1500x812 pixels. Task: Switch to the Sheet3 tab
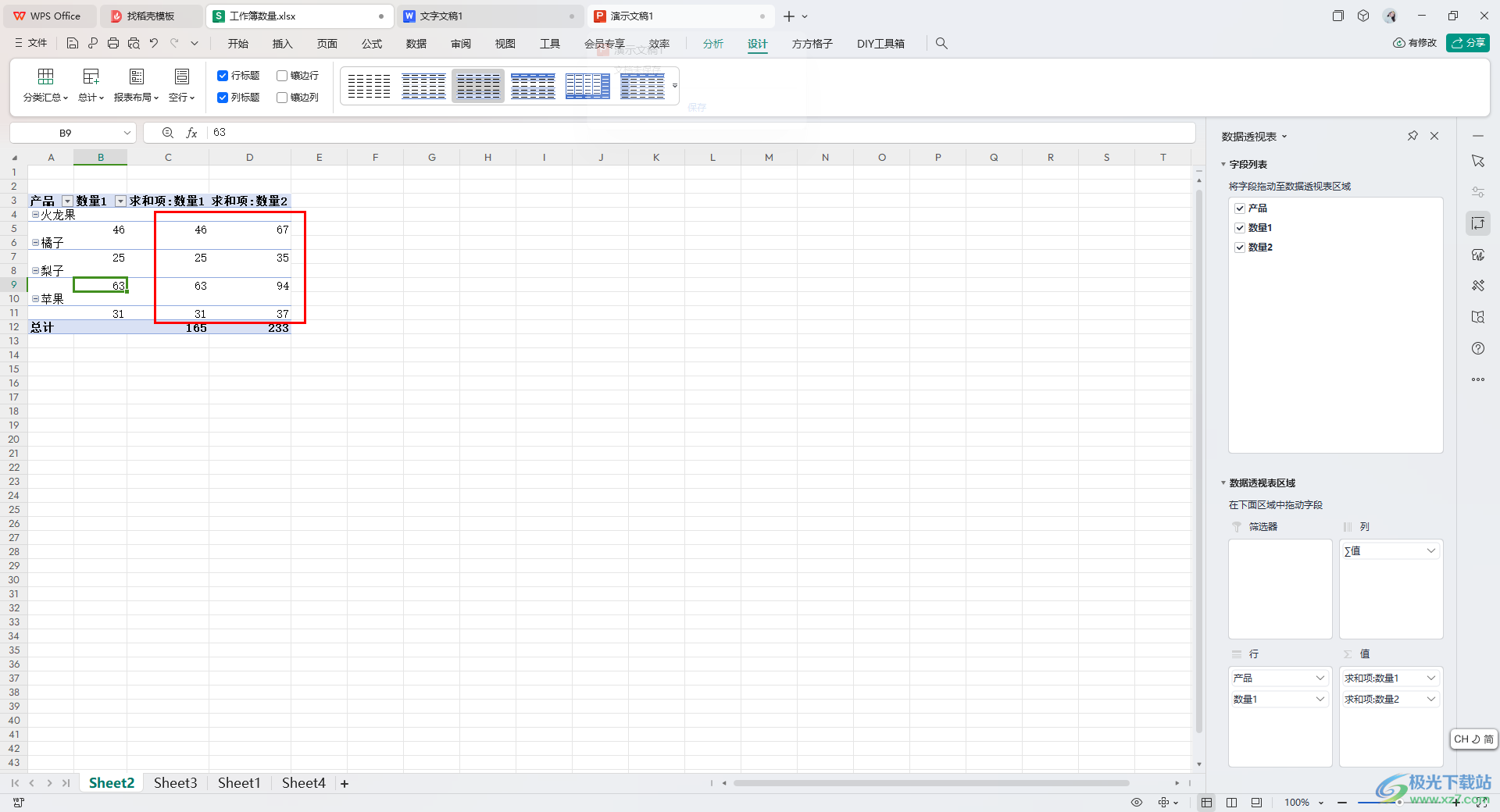pyautogui.click(x=175, y=783)
